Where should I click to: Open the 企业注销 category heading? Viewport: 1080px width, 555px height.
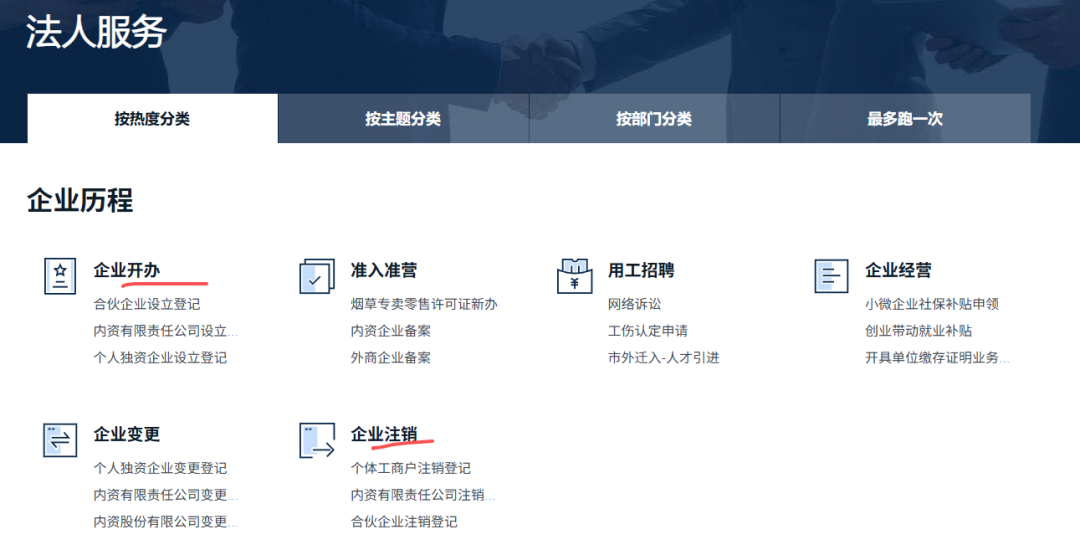[x=384, y=434]
